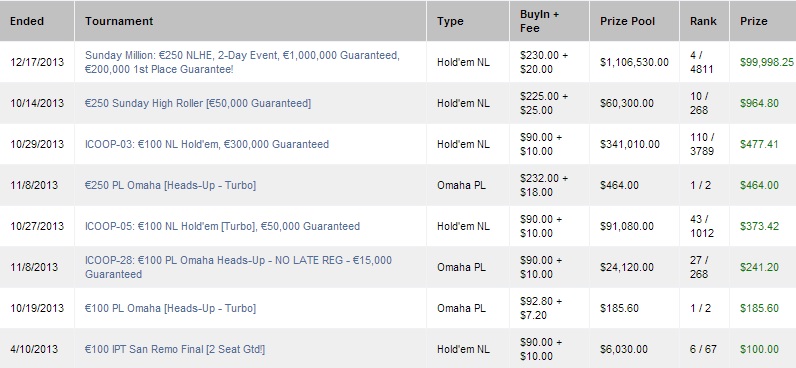Sort table by the Type column header
This screenshot has width=796, height=368.
tap(450, 21)
